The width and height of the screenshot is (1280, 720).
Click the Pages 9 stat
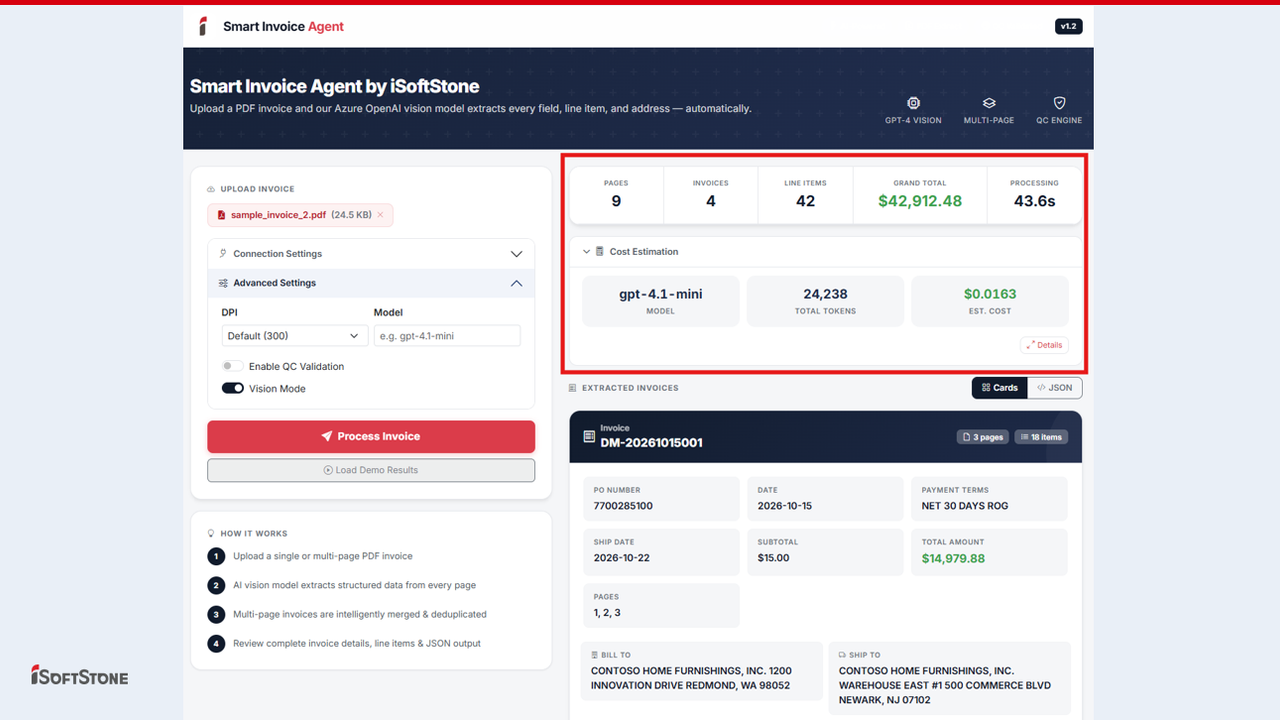click(x=616, y=195)
